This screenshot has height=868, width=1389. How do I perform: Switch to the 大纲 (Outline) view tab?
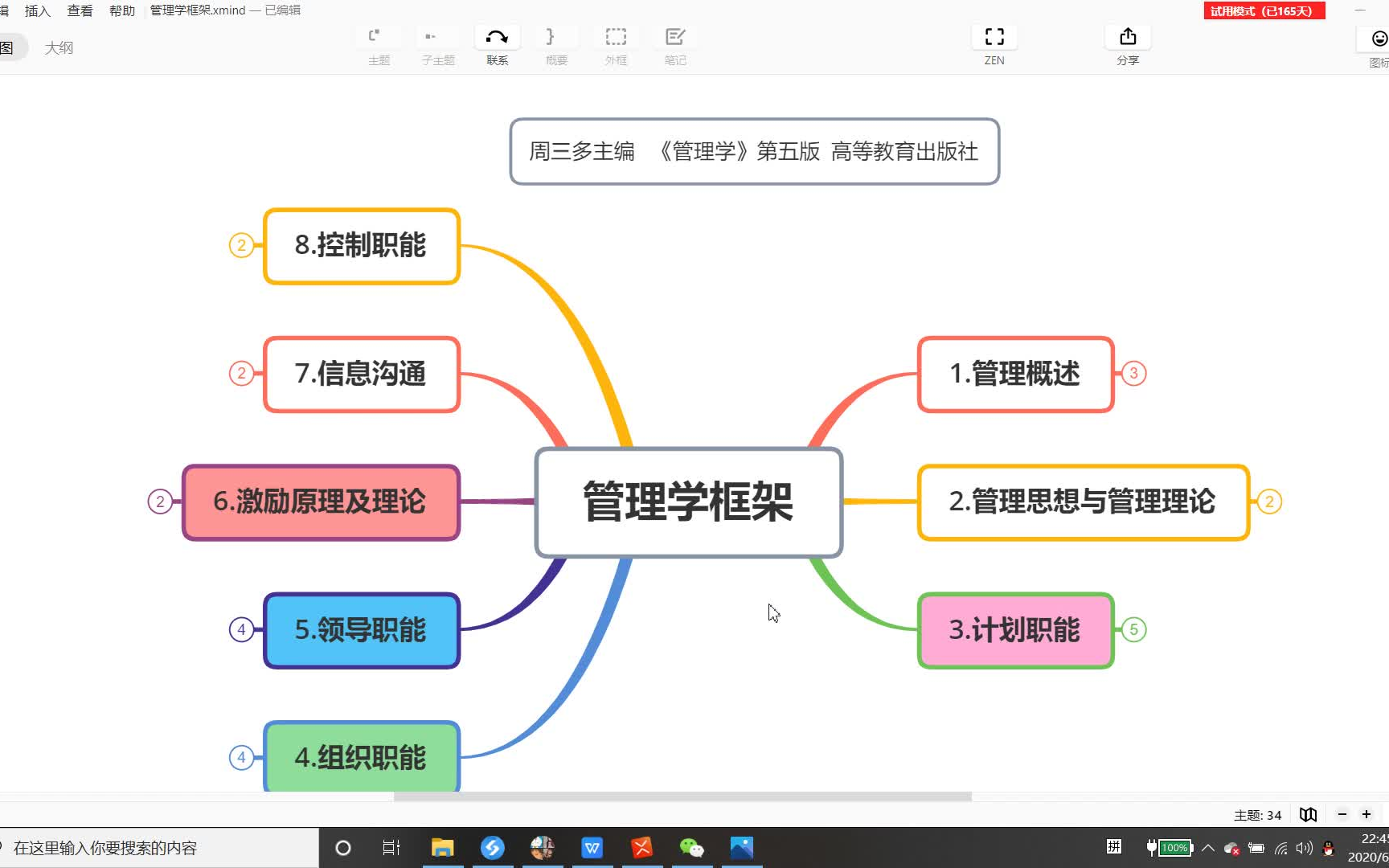tap(59, 47)
